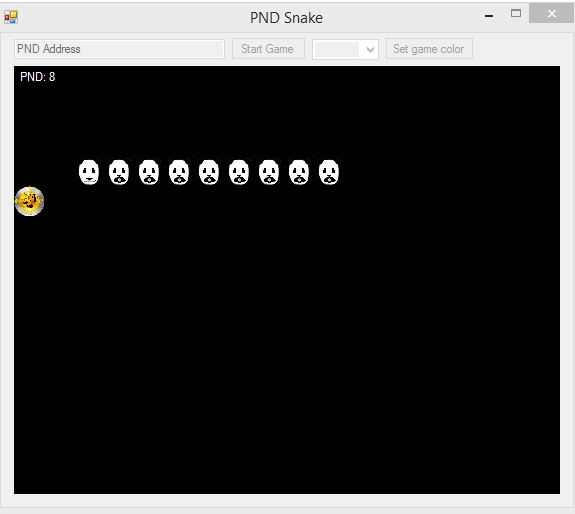Click the Set game color button
575x514 pixels.
[x=429, y=49]
